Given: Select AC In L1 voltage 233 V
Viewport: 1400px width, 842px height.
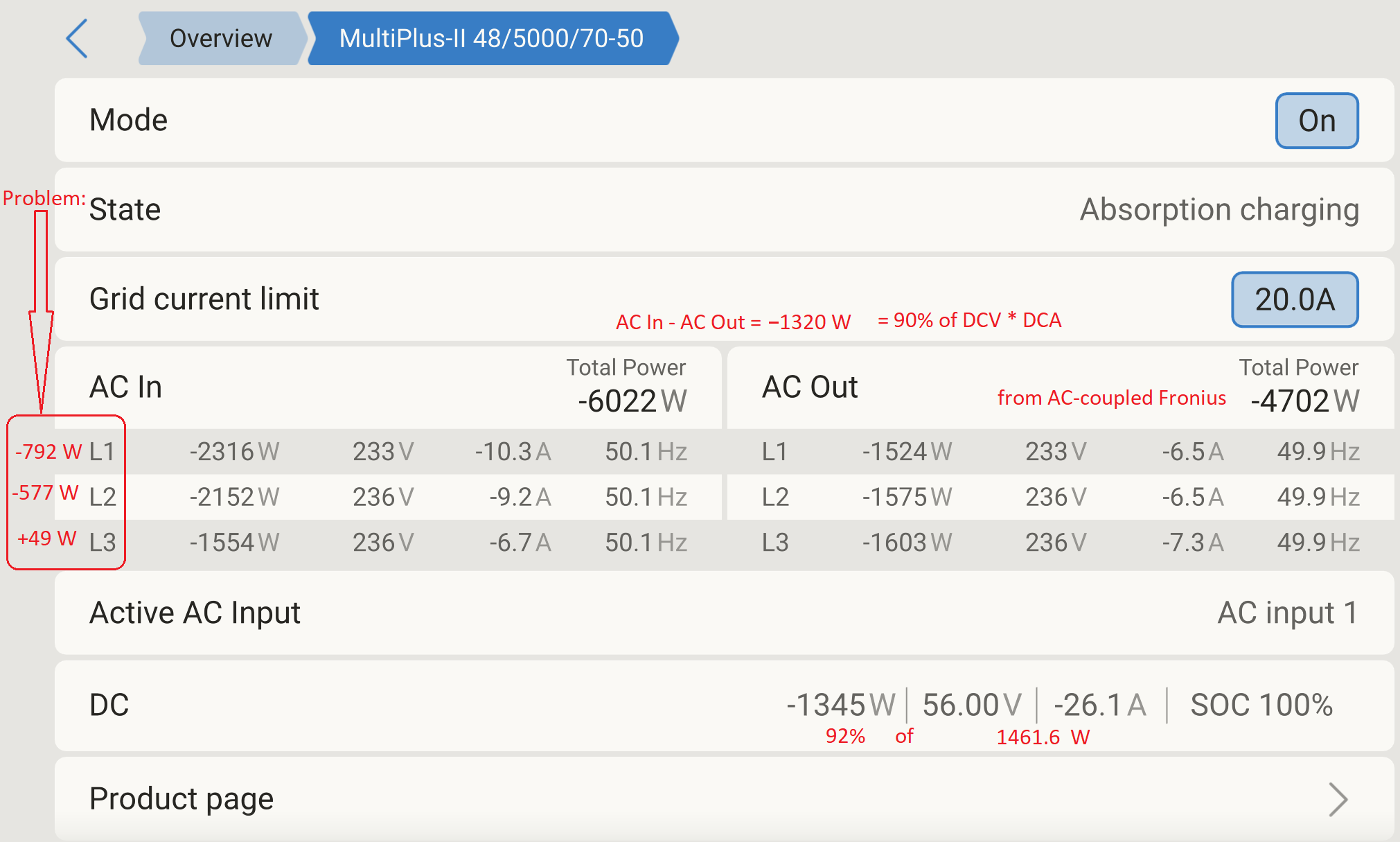Looking at the screenshot, I should click(x=383, y=452).
